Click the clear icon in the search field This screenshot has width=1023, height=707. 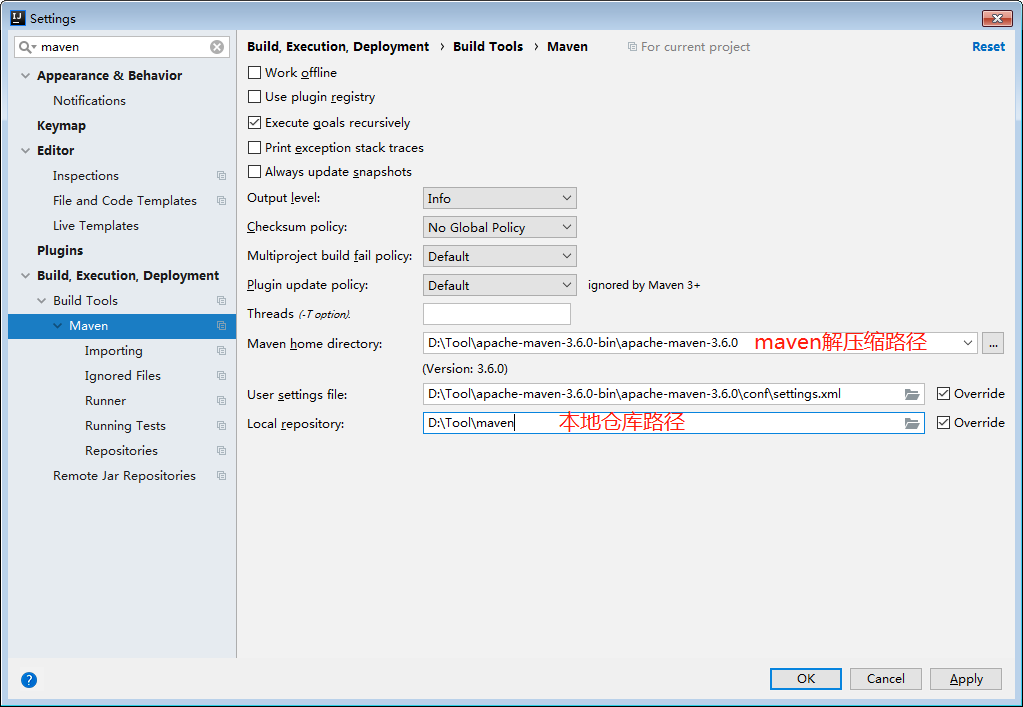pos(216,47)
